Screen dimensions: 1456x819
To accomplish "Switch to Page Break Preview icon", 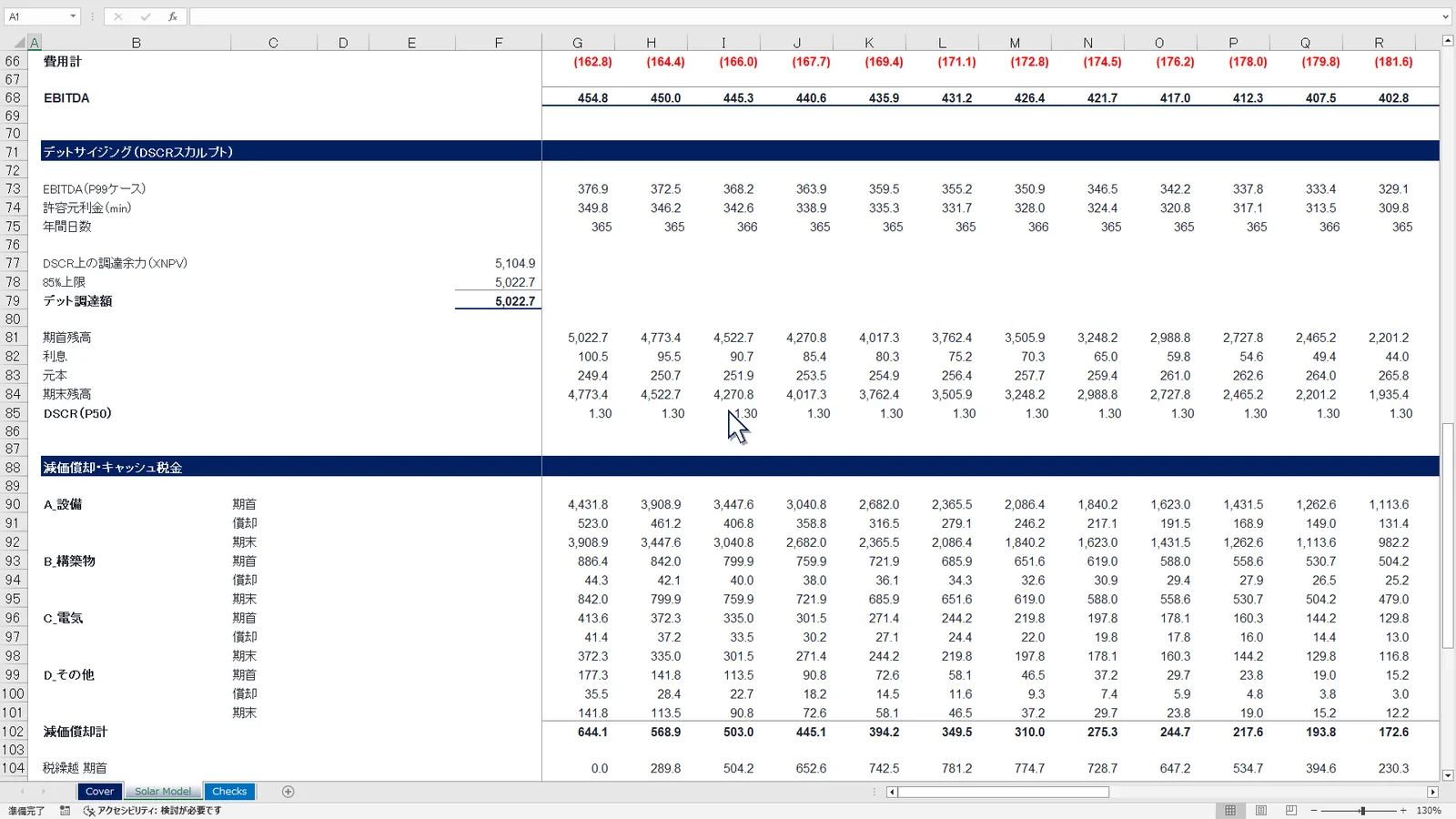I will [x=1290, y=810].
